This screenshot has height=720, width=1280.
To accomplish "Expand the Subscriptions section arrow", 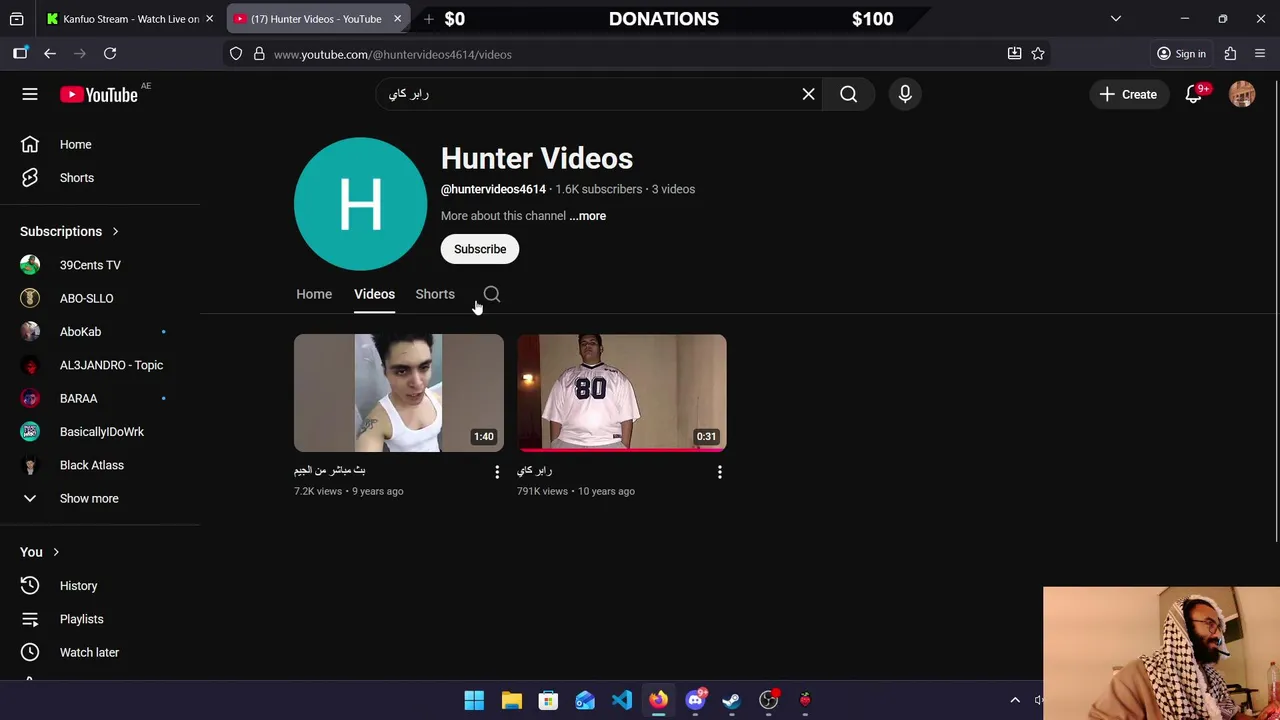I will (x=115, y=231).
